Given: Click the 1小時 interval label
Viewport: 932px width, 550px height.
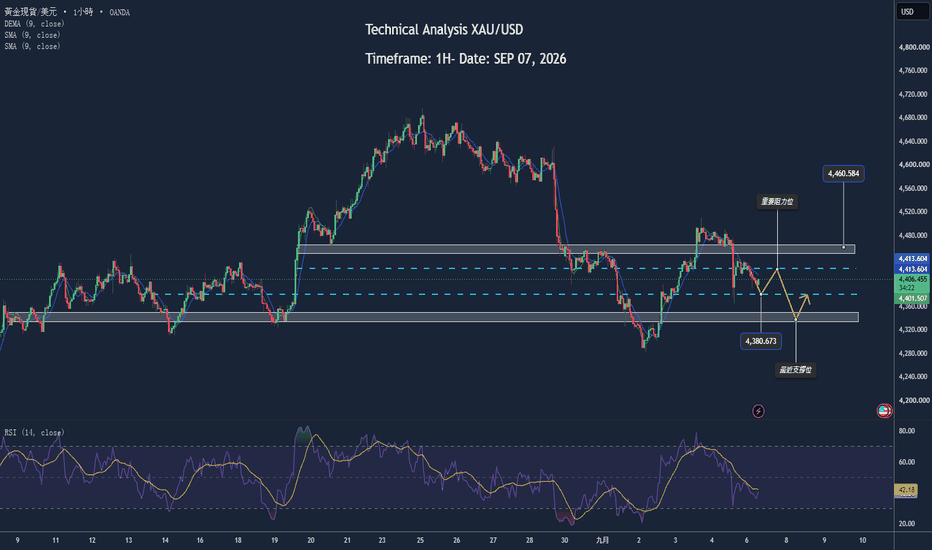Looking at the screenshot, I should tap(83, 12).
